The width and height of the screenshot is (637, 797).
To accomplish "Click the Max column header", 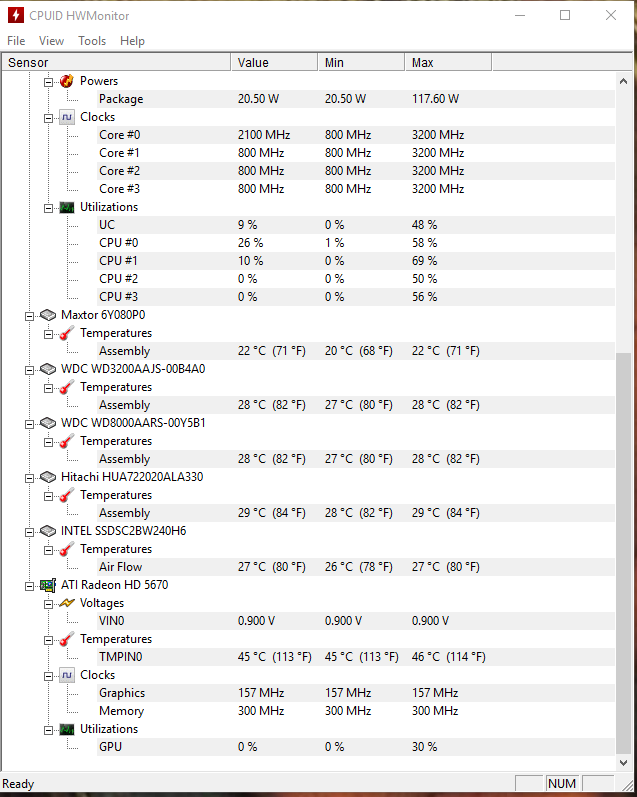I will click(448, 63).
